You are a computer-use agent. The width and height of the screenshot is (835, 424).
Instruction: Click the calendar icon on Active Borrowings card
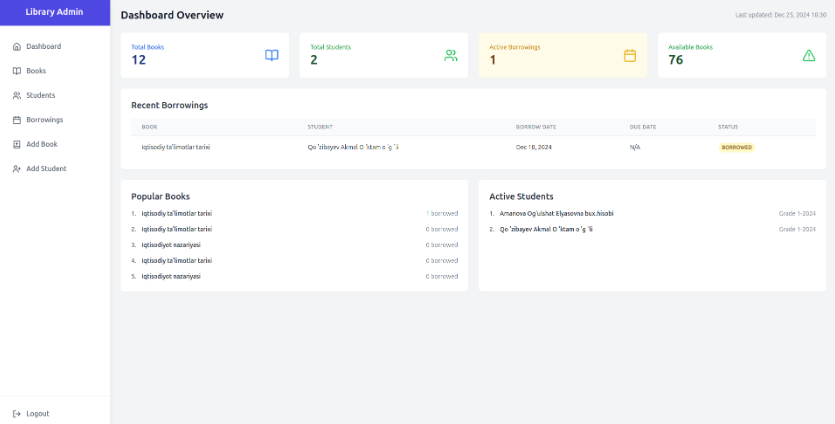tap(630, 55)
